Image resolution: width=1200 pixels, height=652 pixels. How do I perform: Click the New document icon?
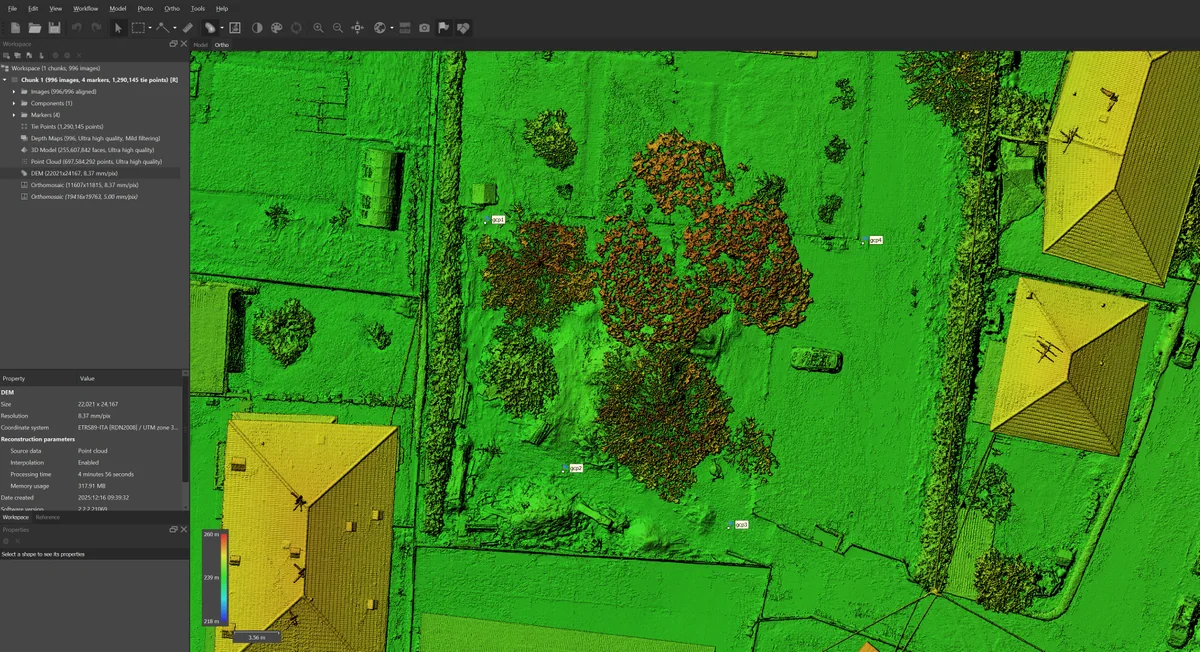(x=15, y=28)
